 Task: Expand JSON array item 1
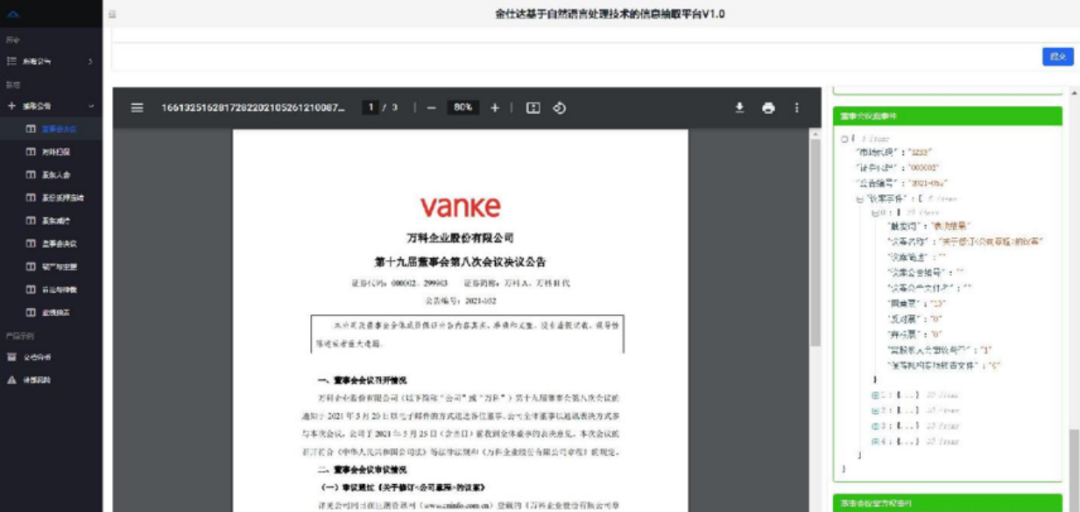coord(875,396)
